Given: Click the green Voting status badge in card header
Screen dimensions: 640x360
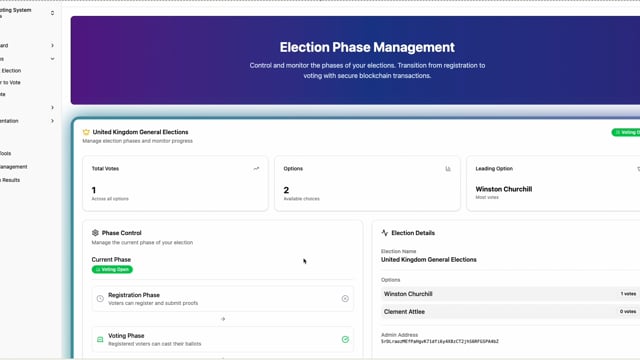Looking at the screenshot, I should tap(626, 132).
